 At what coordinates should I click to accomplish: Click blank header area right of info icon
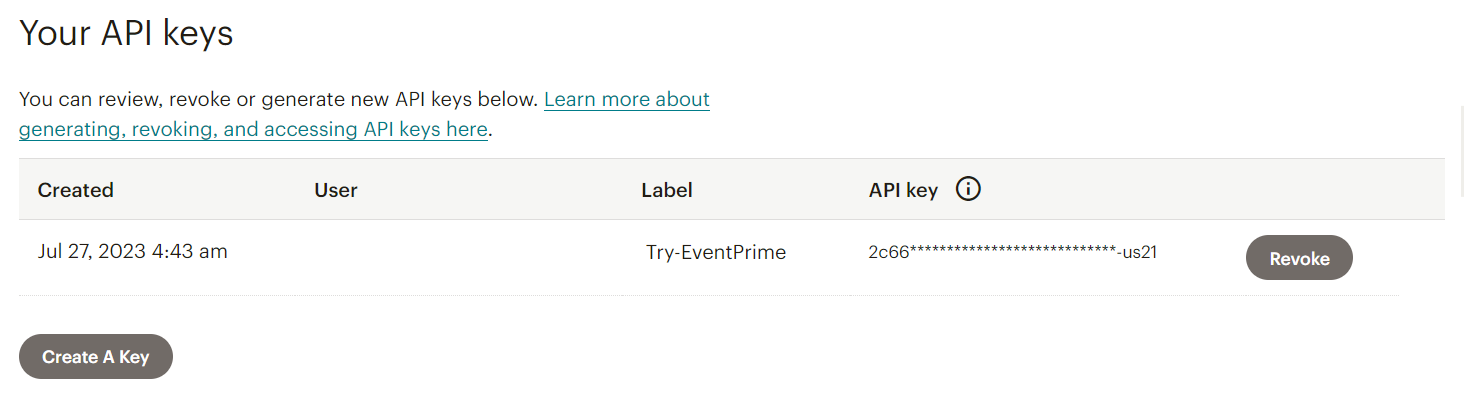1200,190
